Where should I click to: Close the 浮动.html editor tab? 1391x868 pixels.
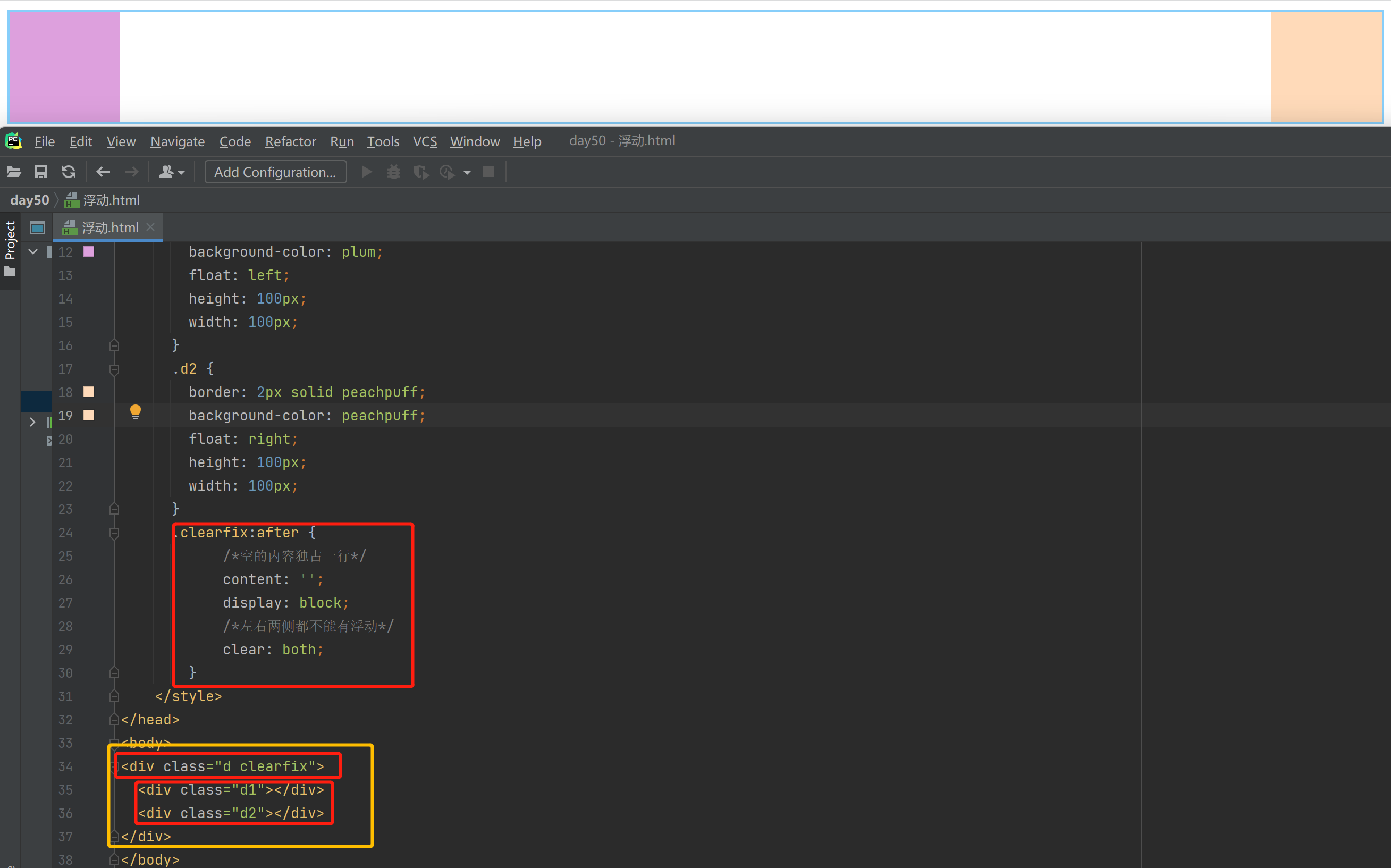pos(150,227)
